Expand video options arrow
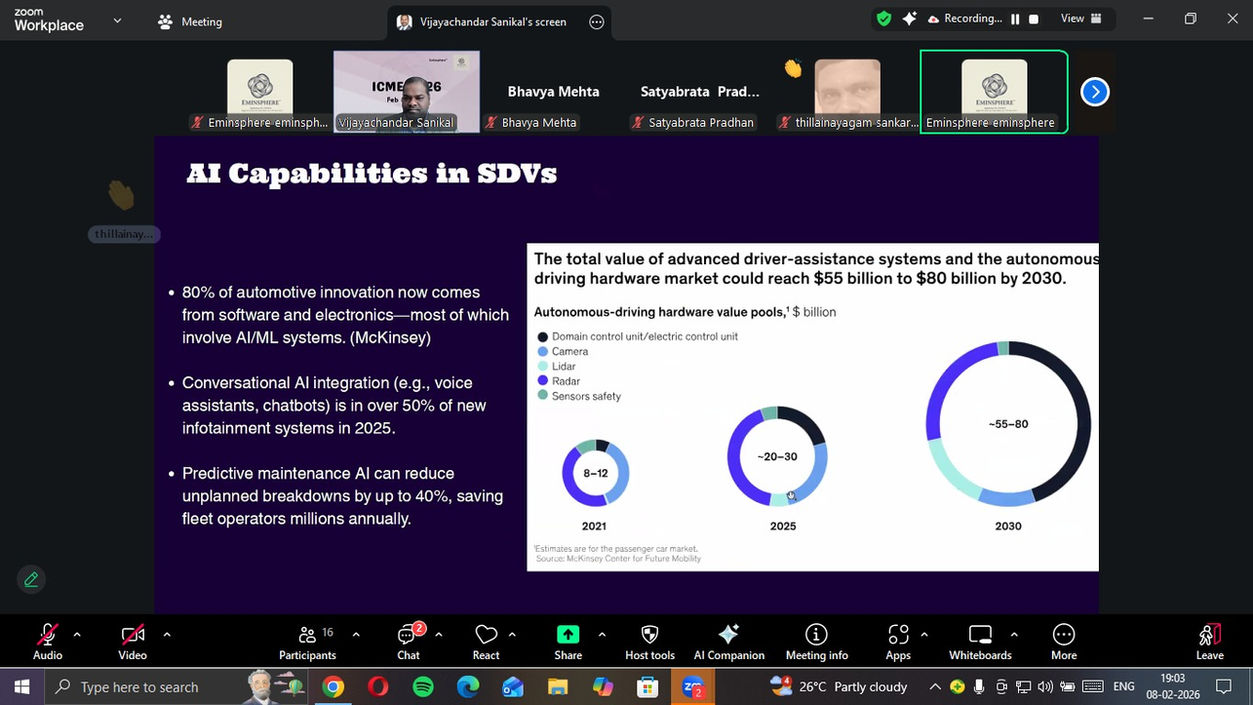The height and width of the screenshot is (705, 1253). click(x=166, y=634)
